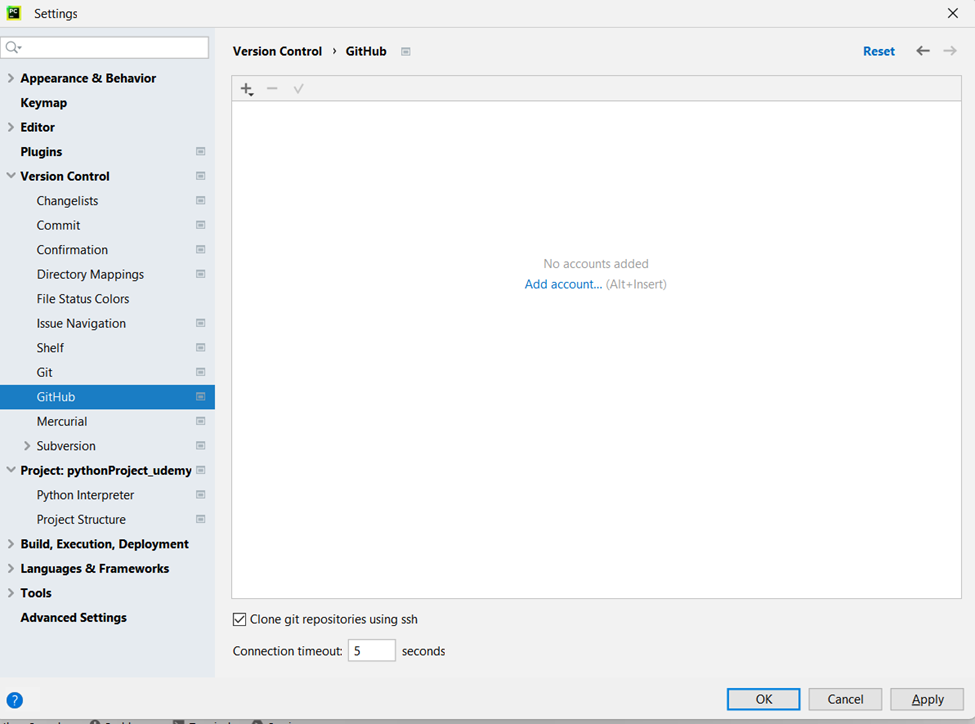This screenshot has width=975, height=724.
Task: Click project icon beside Mercurial row
Action: 200,421
